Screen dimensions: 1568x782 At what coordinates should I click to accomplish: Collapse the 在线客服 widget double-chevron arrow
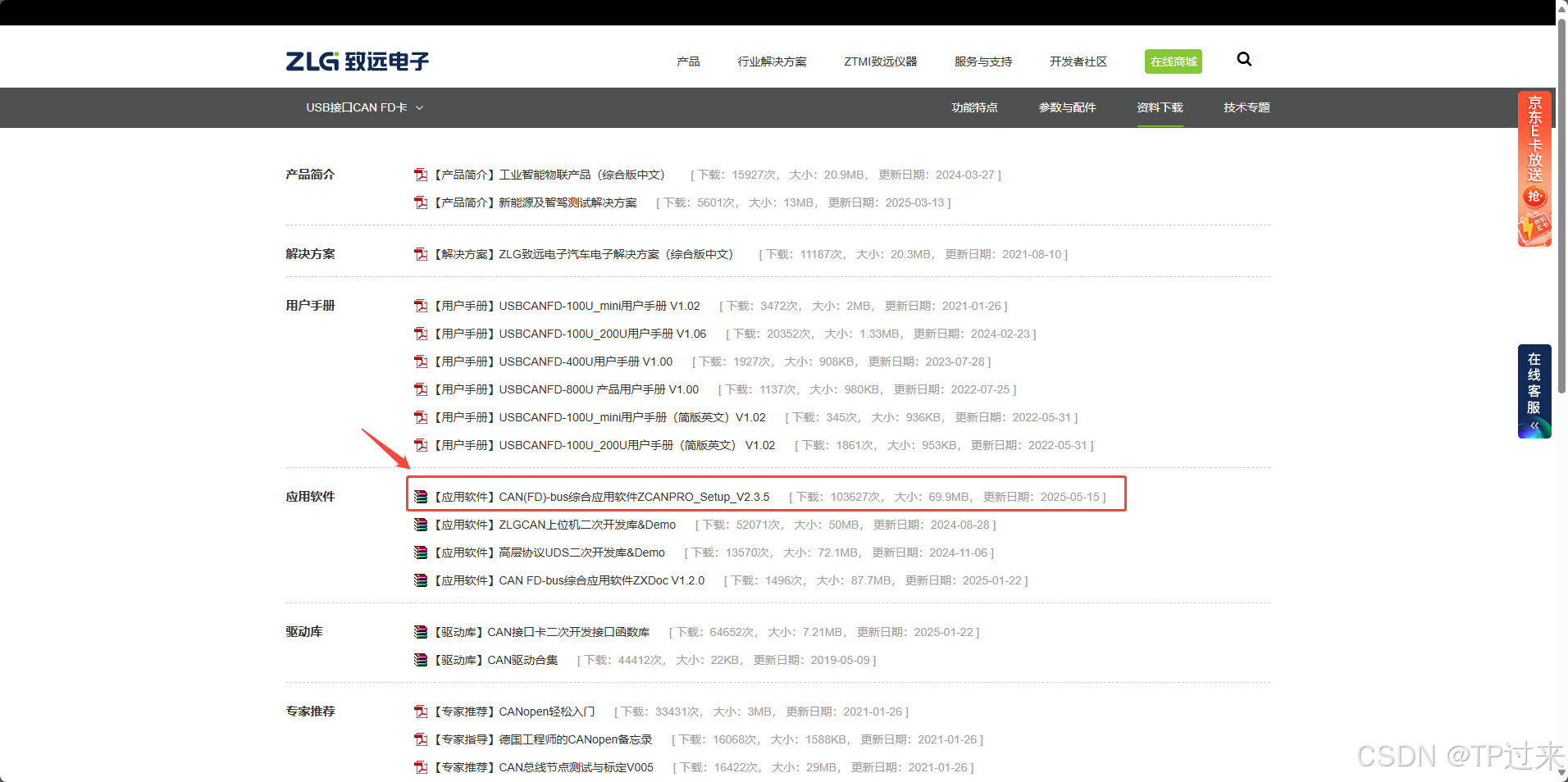[1534, 426]
